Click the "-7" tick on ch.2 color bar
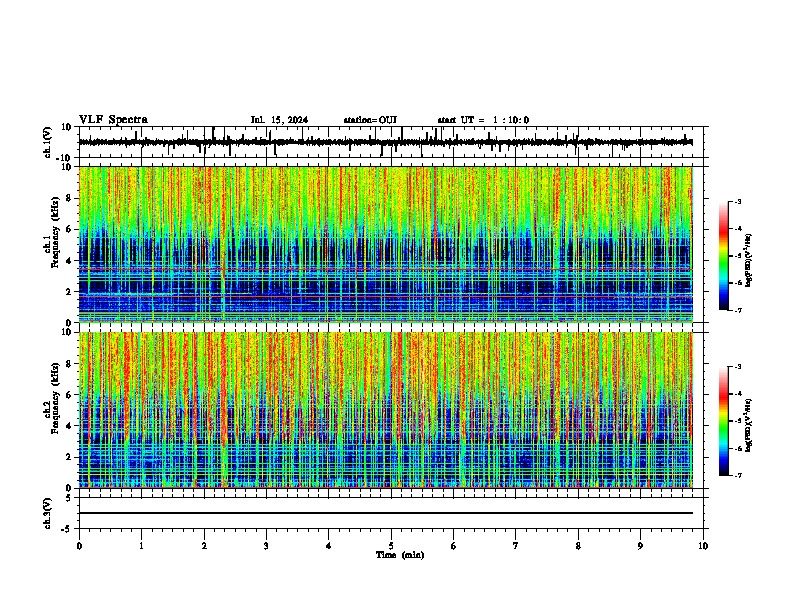 click(x=737, y=475)
